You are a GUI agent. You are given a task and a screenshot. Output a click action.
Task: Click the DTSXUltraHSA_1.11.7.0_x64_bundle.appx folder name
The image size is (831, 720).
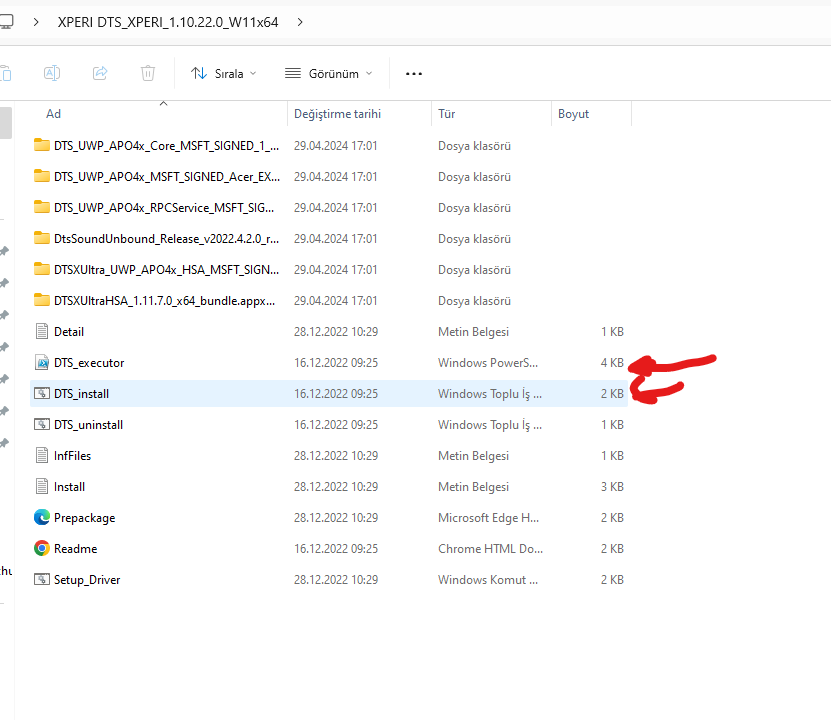164,301
